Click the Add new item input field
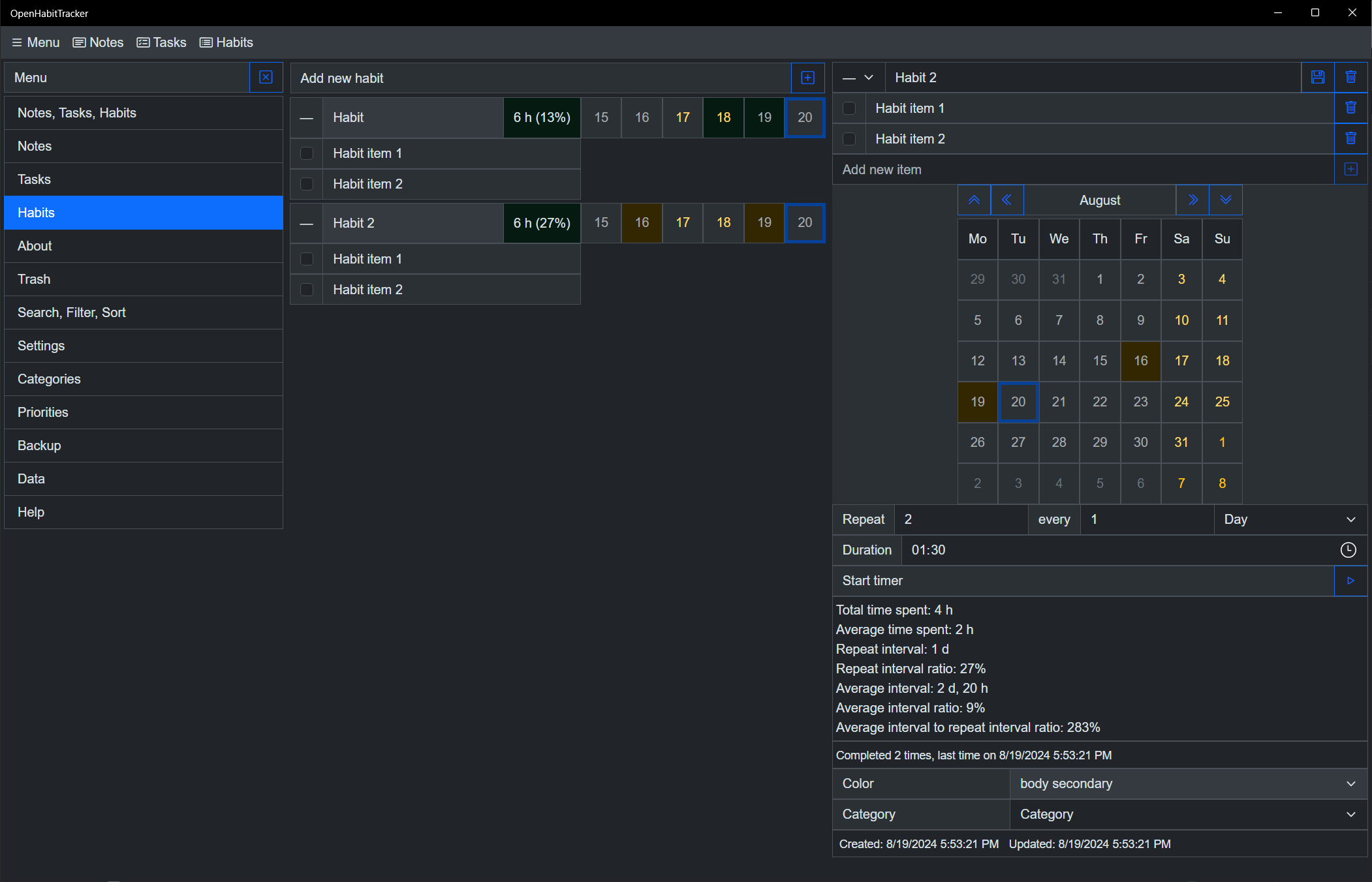Viewport: 1372px width, 882px height. pos(1082,170)
